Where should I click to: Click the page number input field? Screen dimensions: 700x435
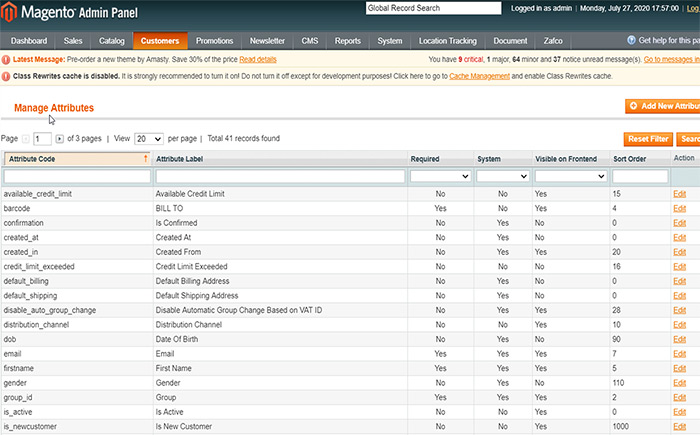pyautogui.click(x=42, y=139)
